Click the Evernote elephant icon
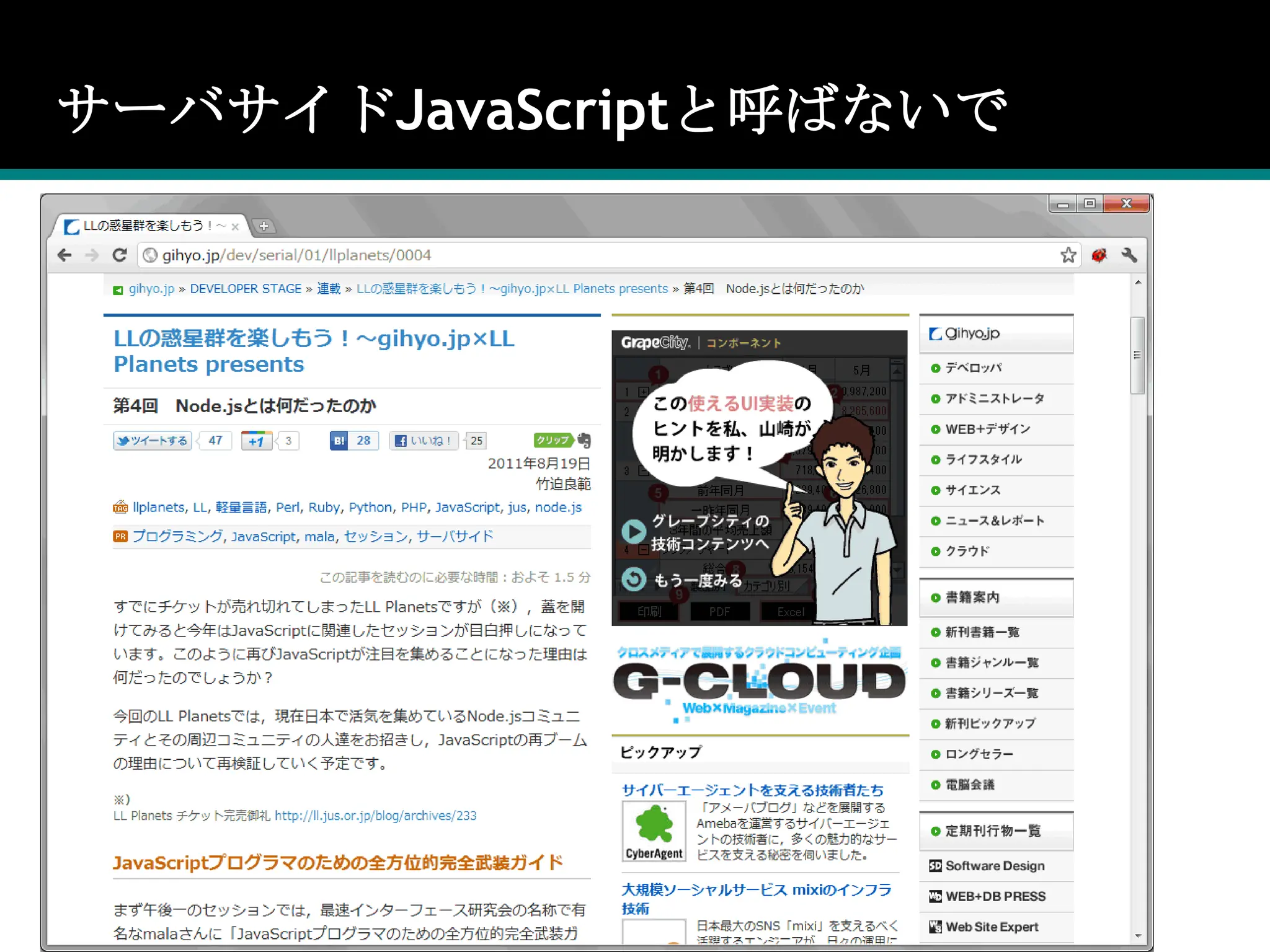Image resolution: width=1270 pixels, height=952 pixels. (584, 440)
